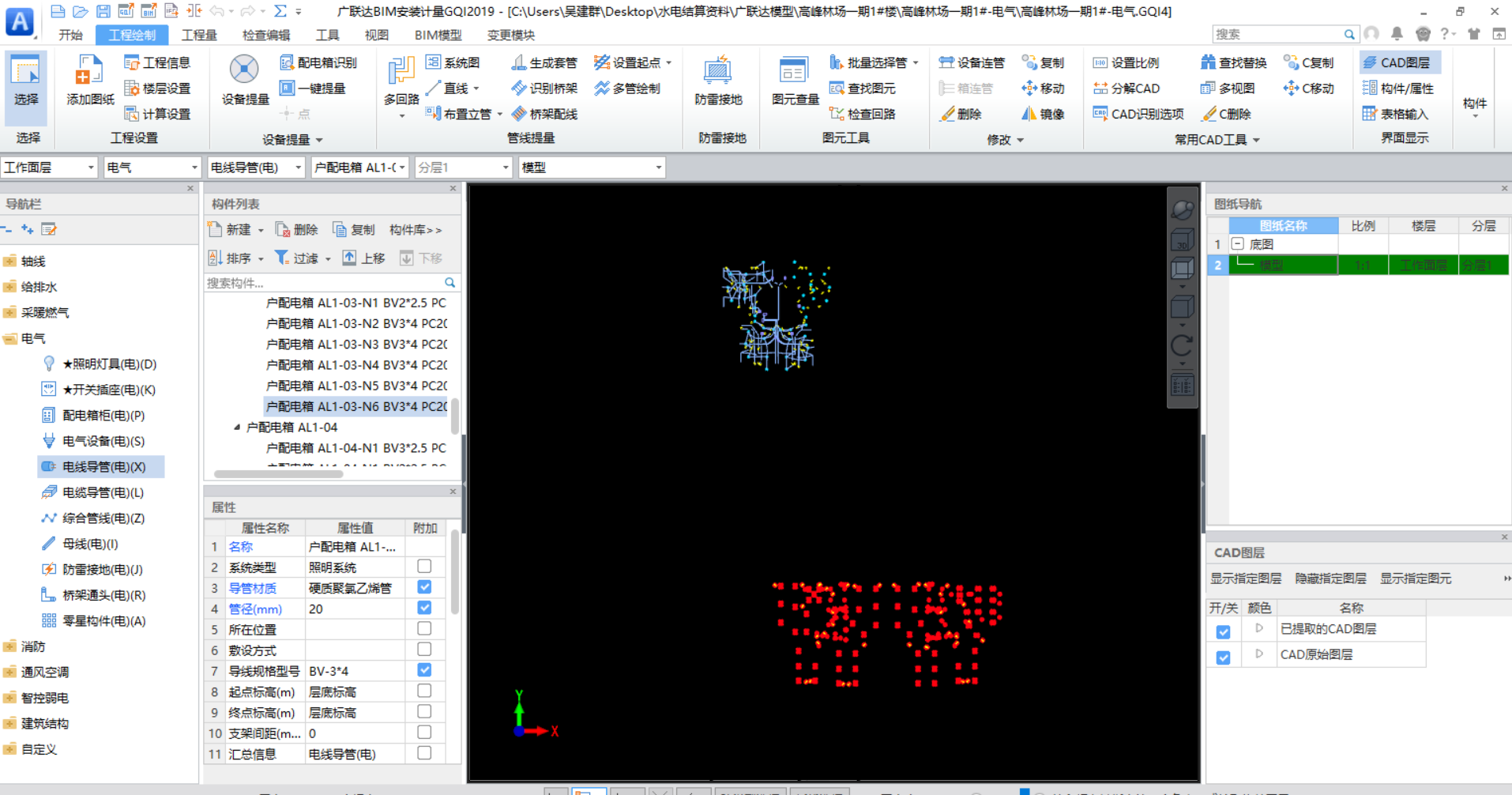
Task: Click 一键提量 one-click quantity
Action: [x=312, y=89]
